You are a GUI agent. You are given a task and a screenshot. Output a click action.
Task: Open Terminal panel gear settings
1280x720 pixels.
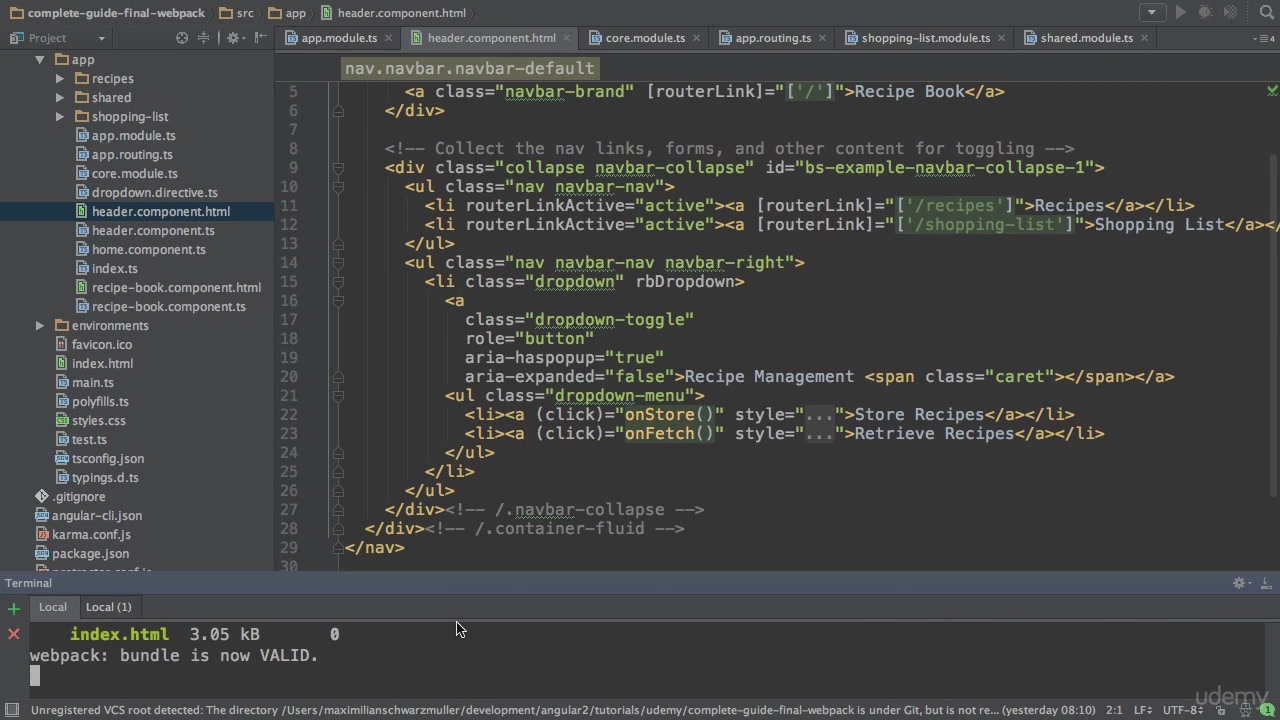[1241, 583]
